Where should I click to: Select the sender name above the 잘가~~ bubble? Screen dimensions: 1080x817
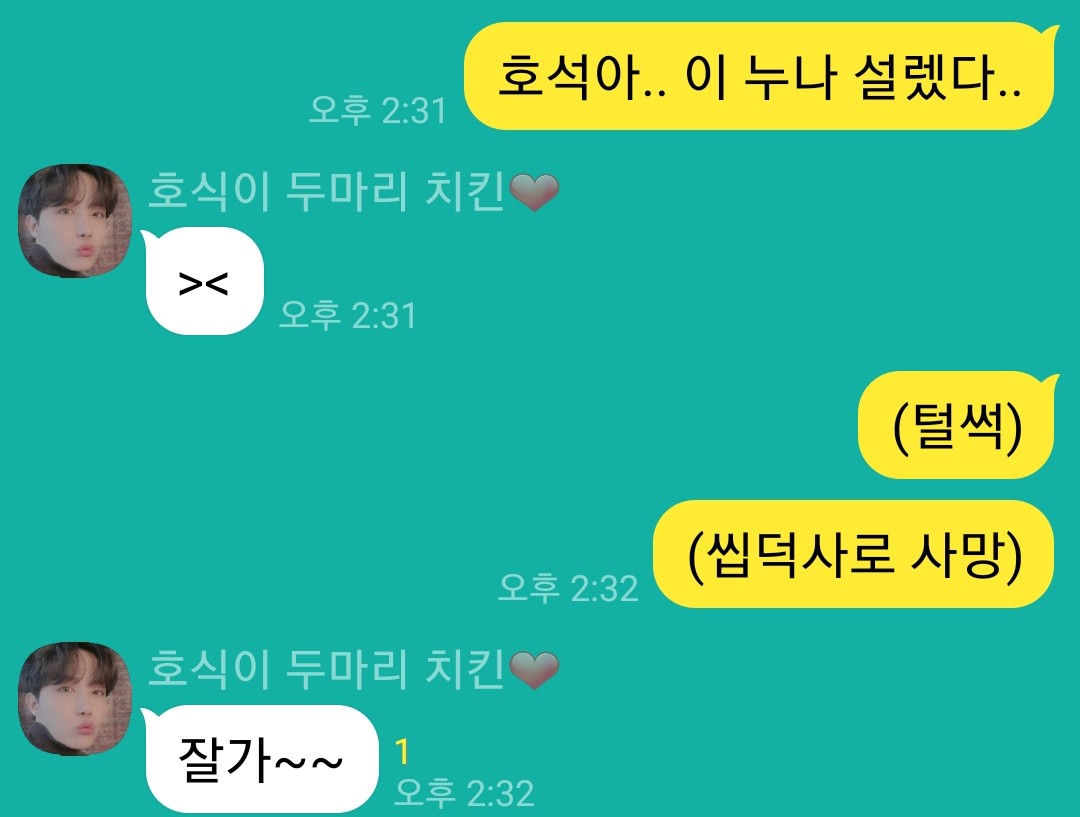click(x=353, y=669)
